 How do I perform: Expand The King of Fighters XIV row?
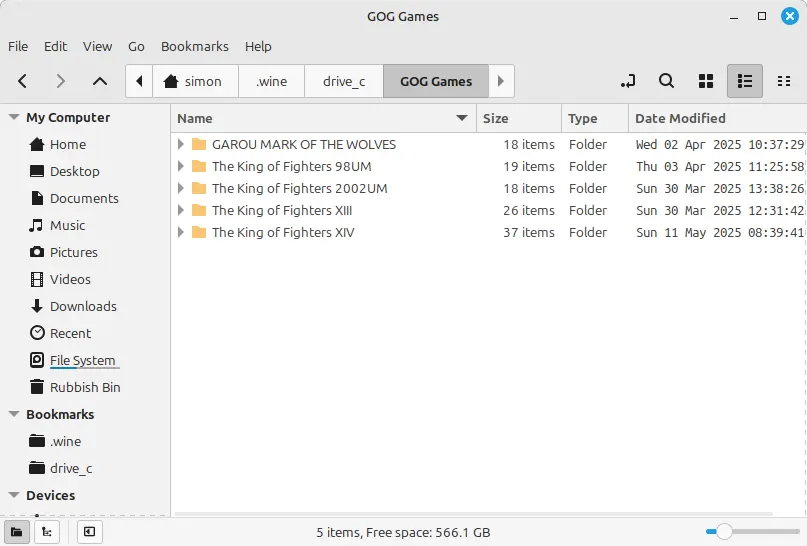[181, 233]
